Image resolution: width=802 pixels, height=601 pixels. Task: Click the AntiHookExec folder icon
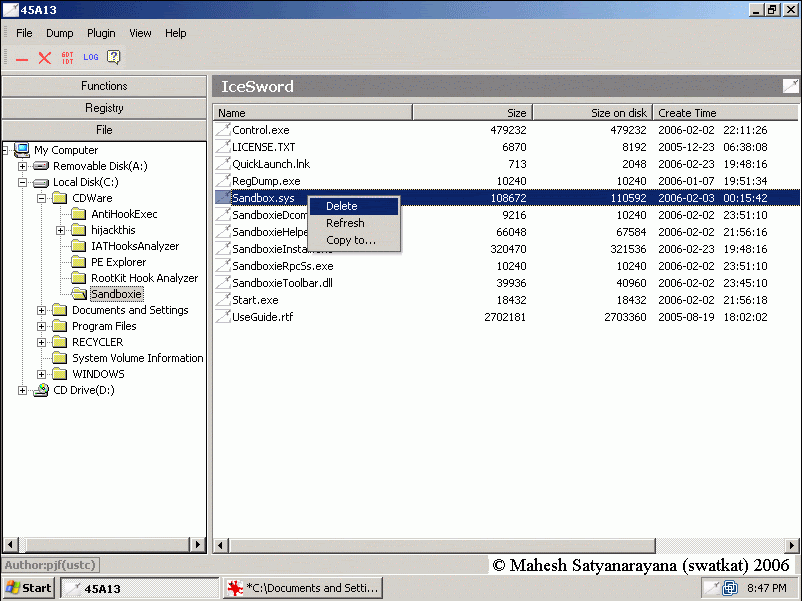78,214
